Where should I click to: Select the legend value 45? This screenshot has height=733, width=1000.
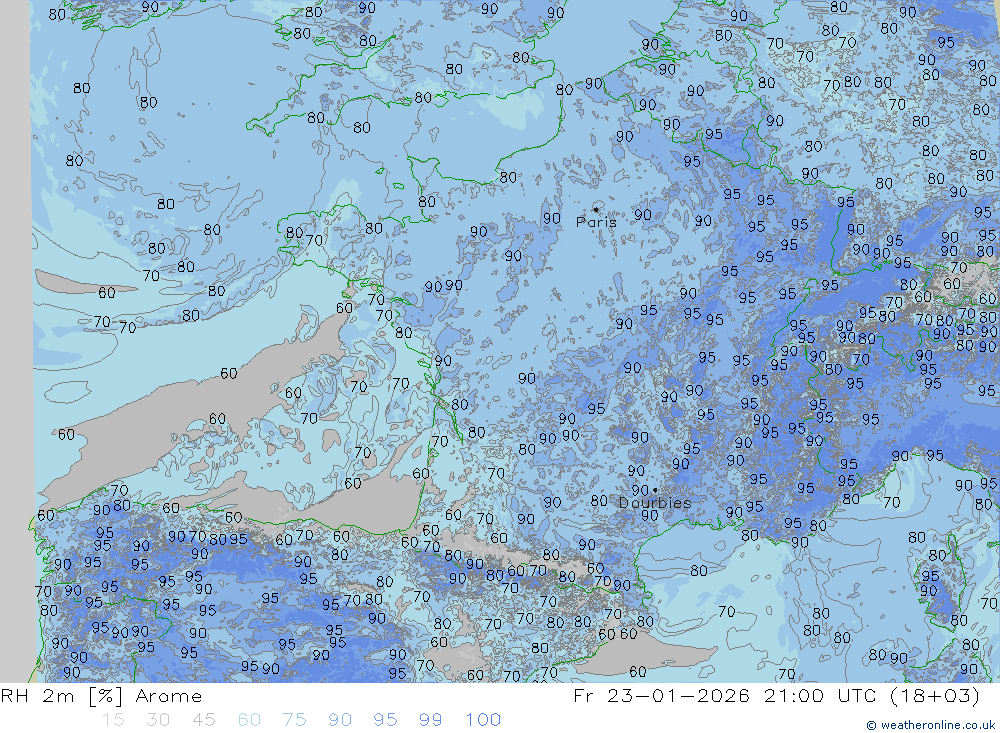[x=204, y=720]
